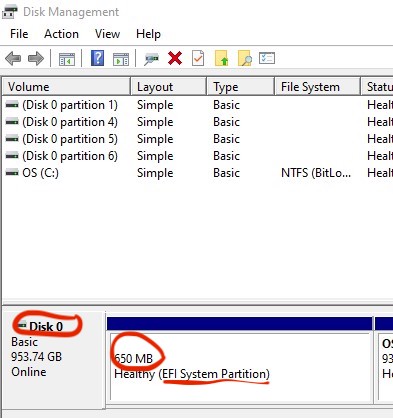Click Simple layout cell in OS (C:) row
393x418 pixels.
tap(155, 173)
